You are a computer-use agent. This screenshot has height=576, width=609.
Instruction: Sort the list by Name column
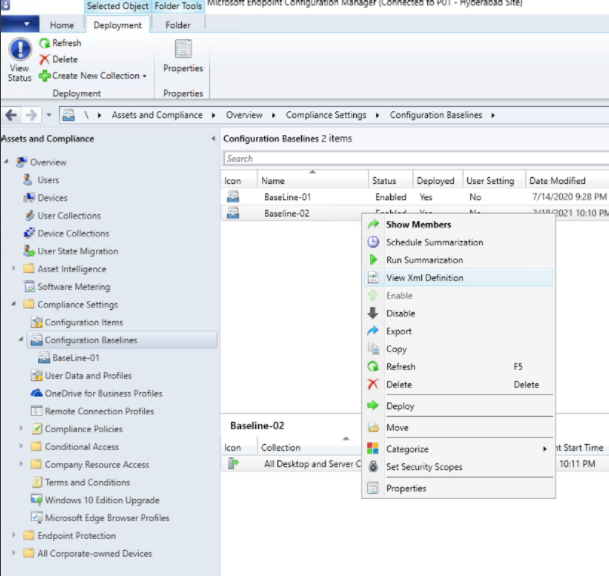[x=312, y=181]
